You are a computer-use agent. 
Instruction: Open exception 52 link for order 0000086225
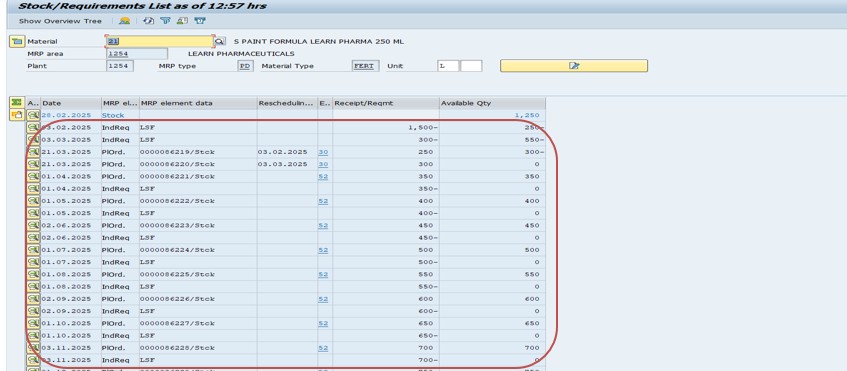tap(323, 274)
